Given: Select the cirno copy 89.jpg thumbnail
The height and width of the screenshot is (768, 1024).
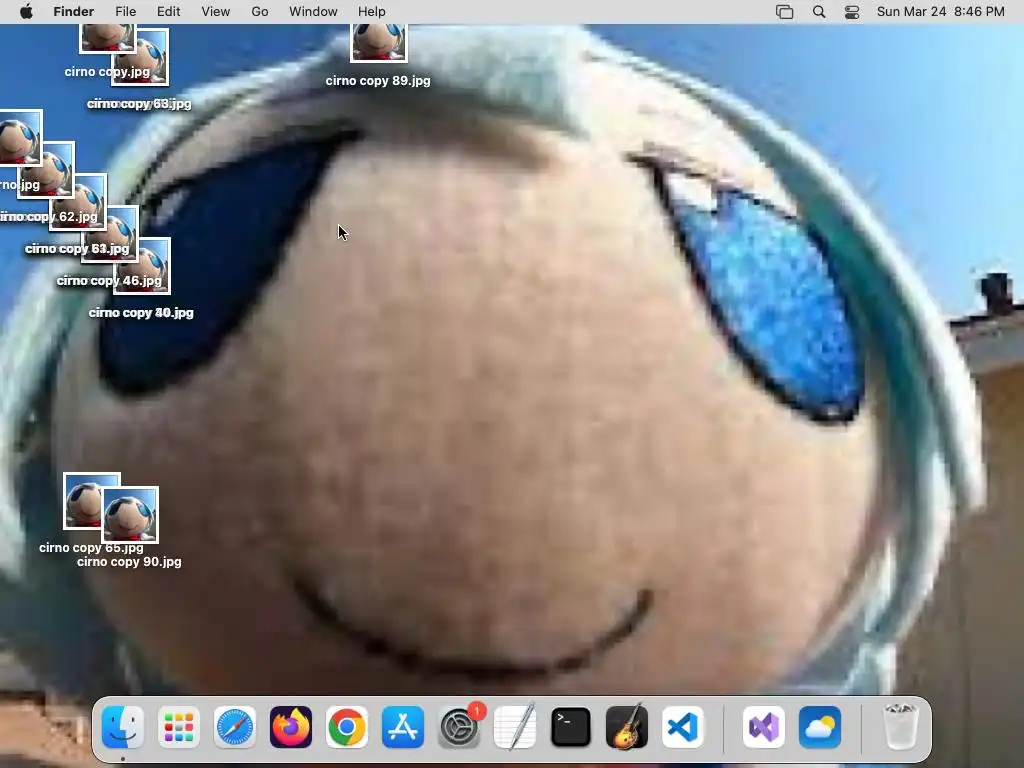Looking at the screenshot, I should click(x=379, y=42).
